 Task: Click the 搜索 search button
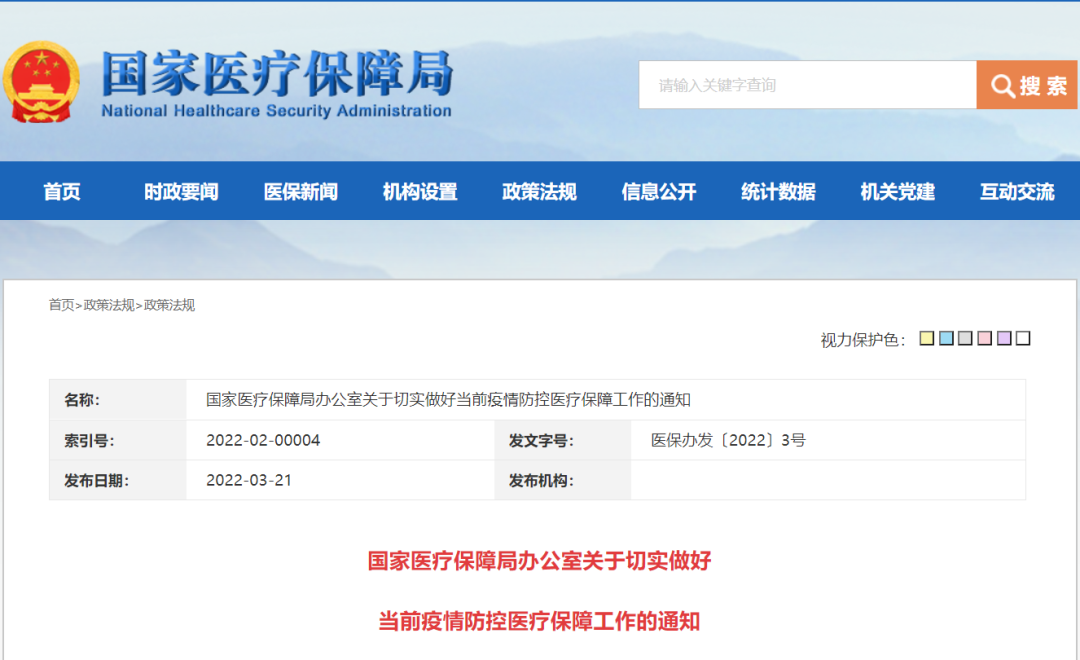(1027, 85)
